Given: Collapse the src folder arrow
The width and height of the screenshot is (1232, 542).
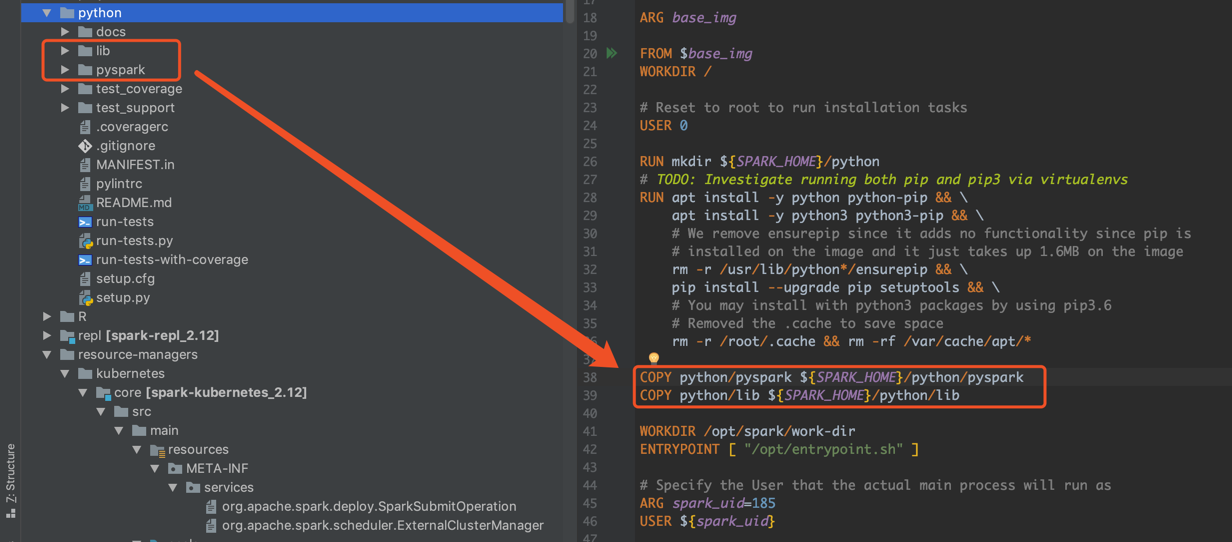Looking at the screenshot, I should point(101,411).
